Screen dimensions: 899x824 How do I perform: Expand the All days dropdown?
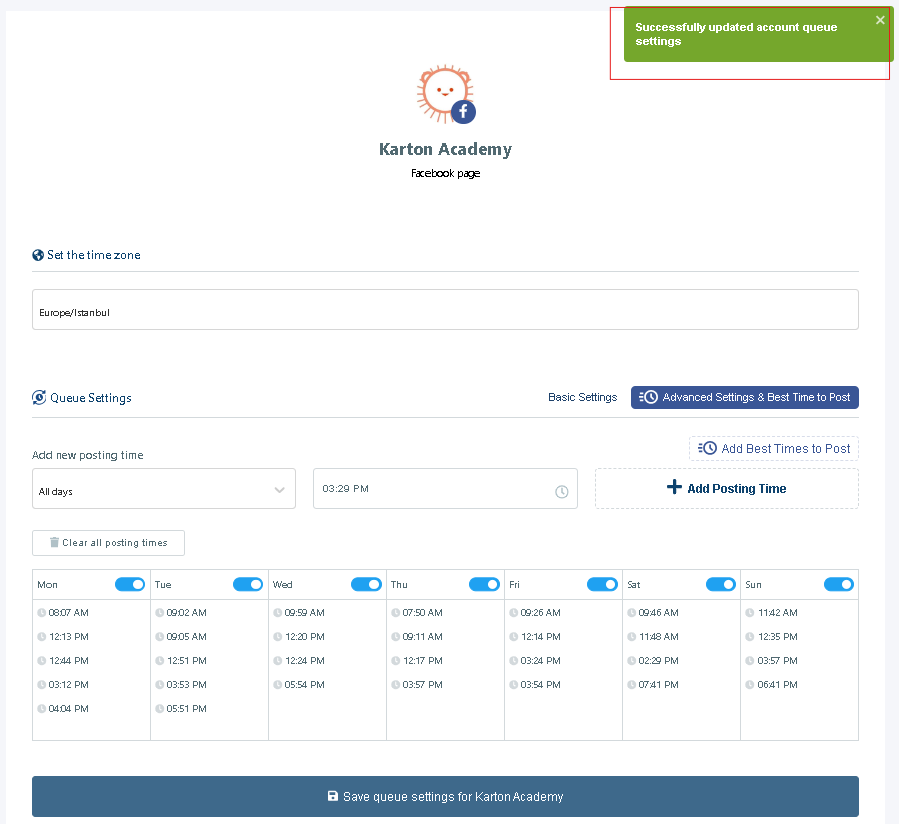point(164,489)
